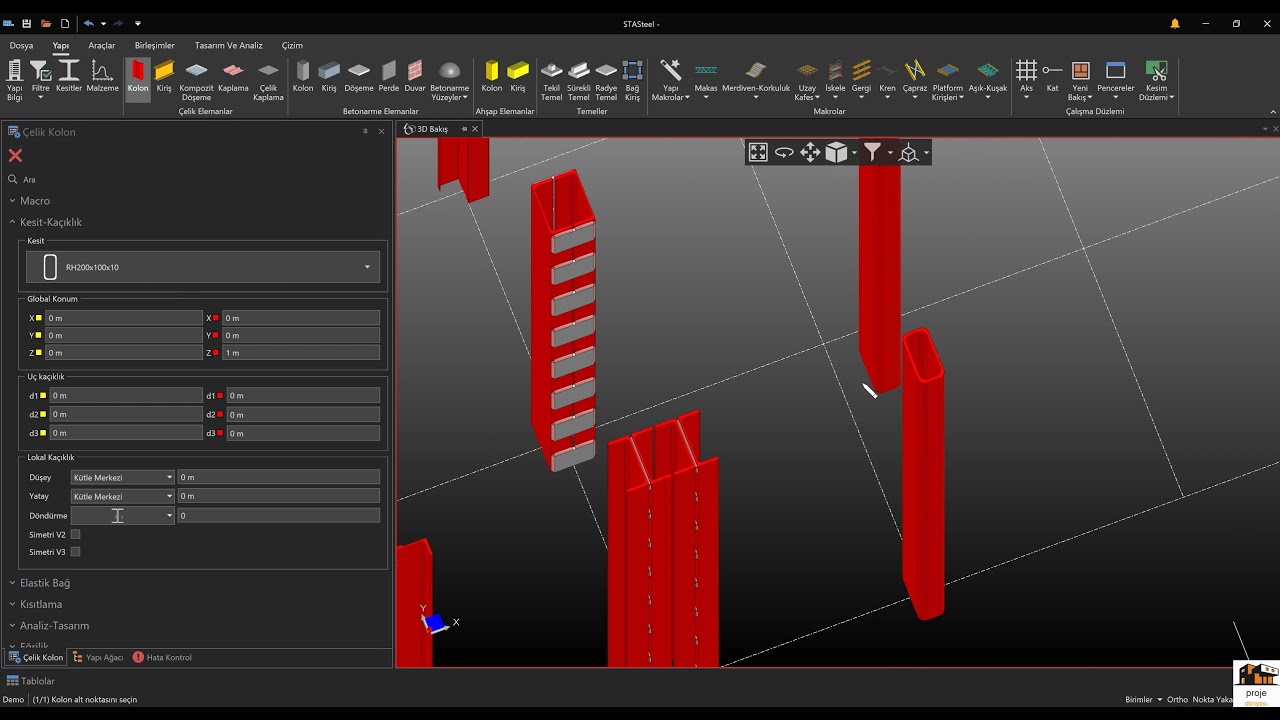Open Yatay Kütle Merkezi dropdown

coord(122,496)
